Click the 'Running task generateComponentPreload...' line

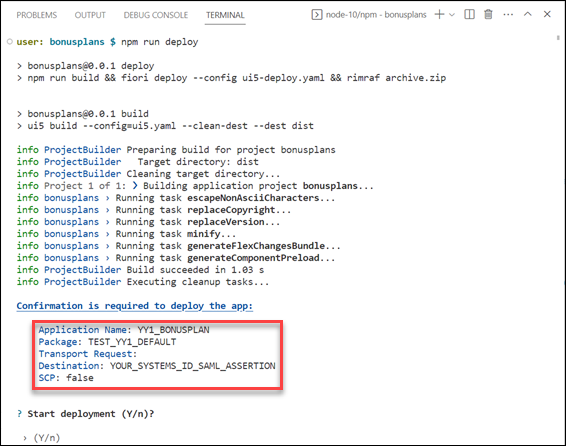176,258
